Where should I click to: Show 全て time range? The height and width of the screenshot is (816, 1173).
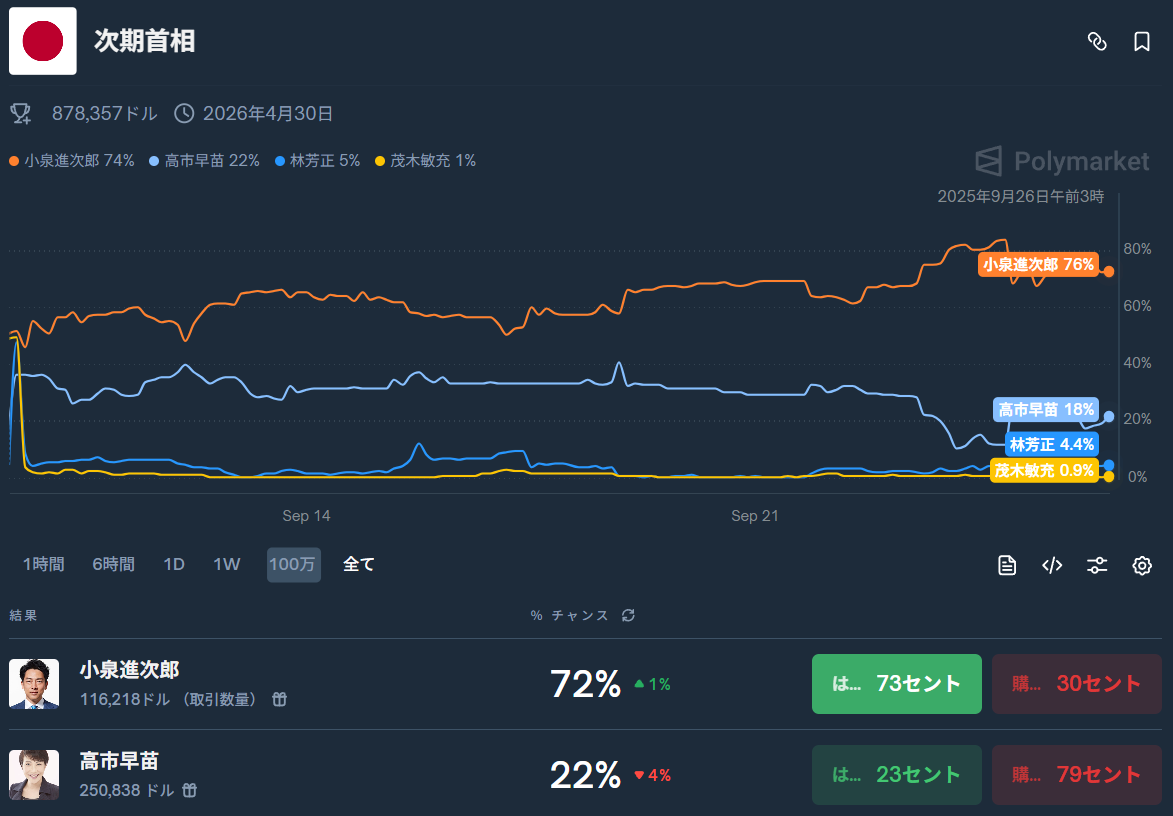click(359, 564)
